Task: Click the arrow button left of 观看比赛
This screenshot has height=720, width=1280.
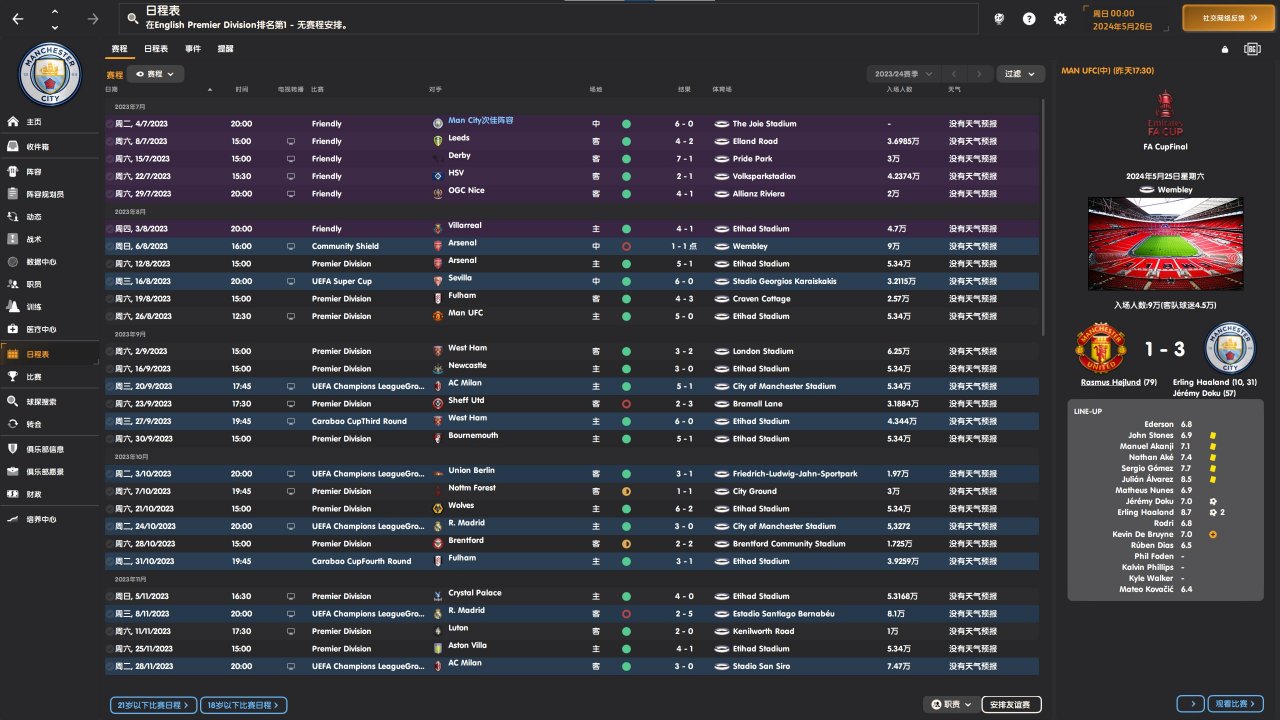Action: click(1189, 704)
